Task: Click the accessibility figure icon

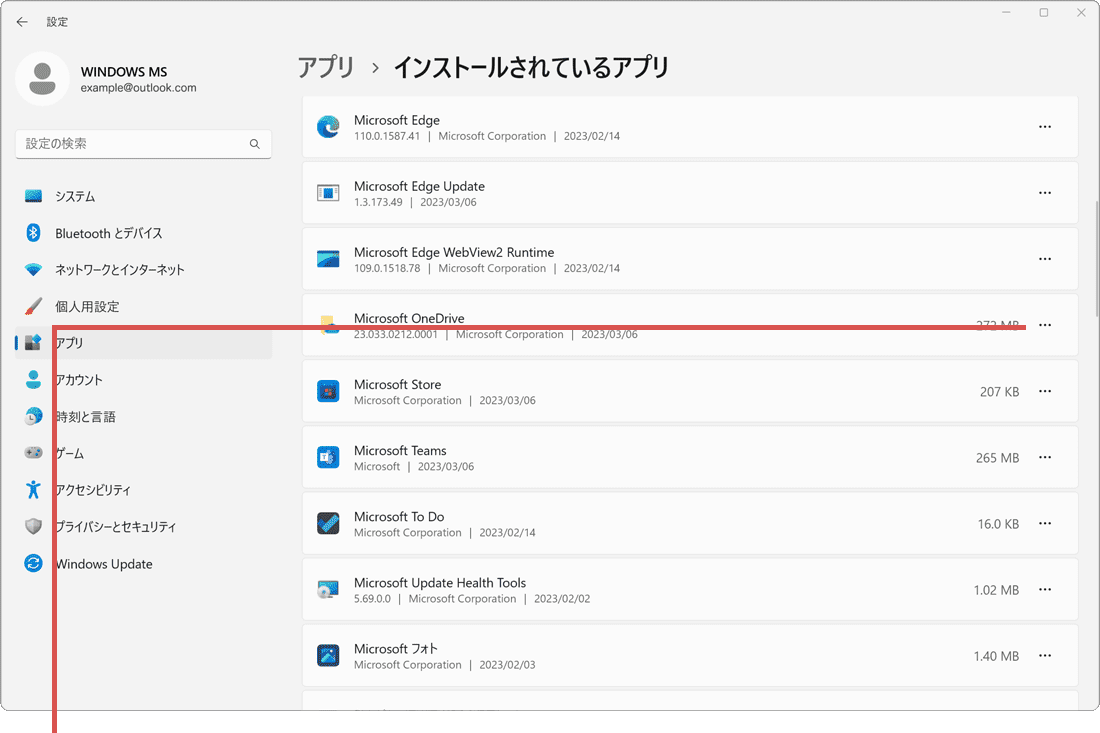Action: [33, 490]
